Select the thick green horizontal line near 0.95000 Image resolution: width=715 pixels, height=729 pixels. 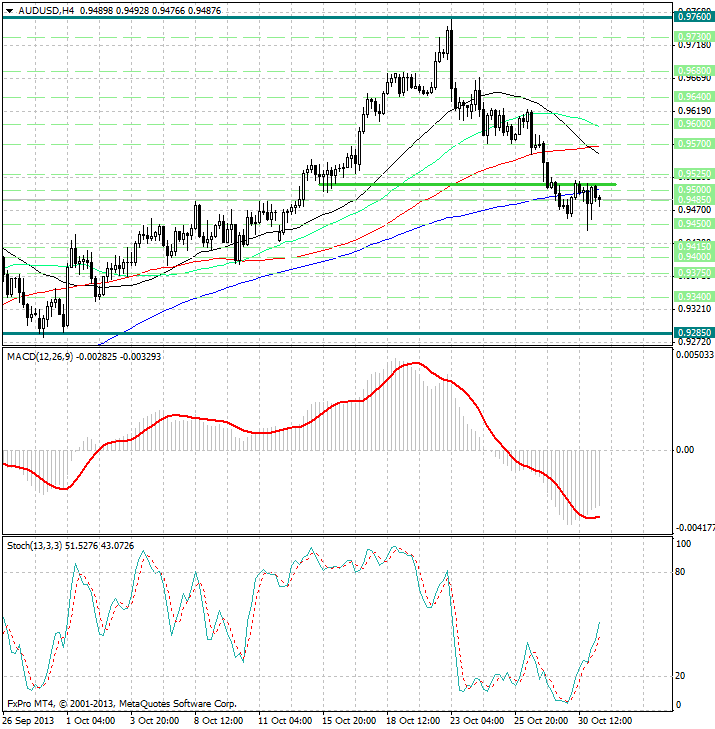click(x=468, y=185)
